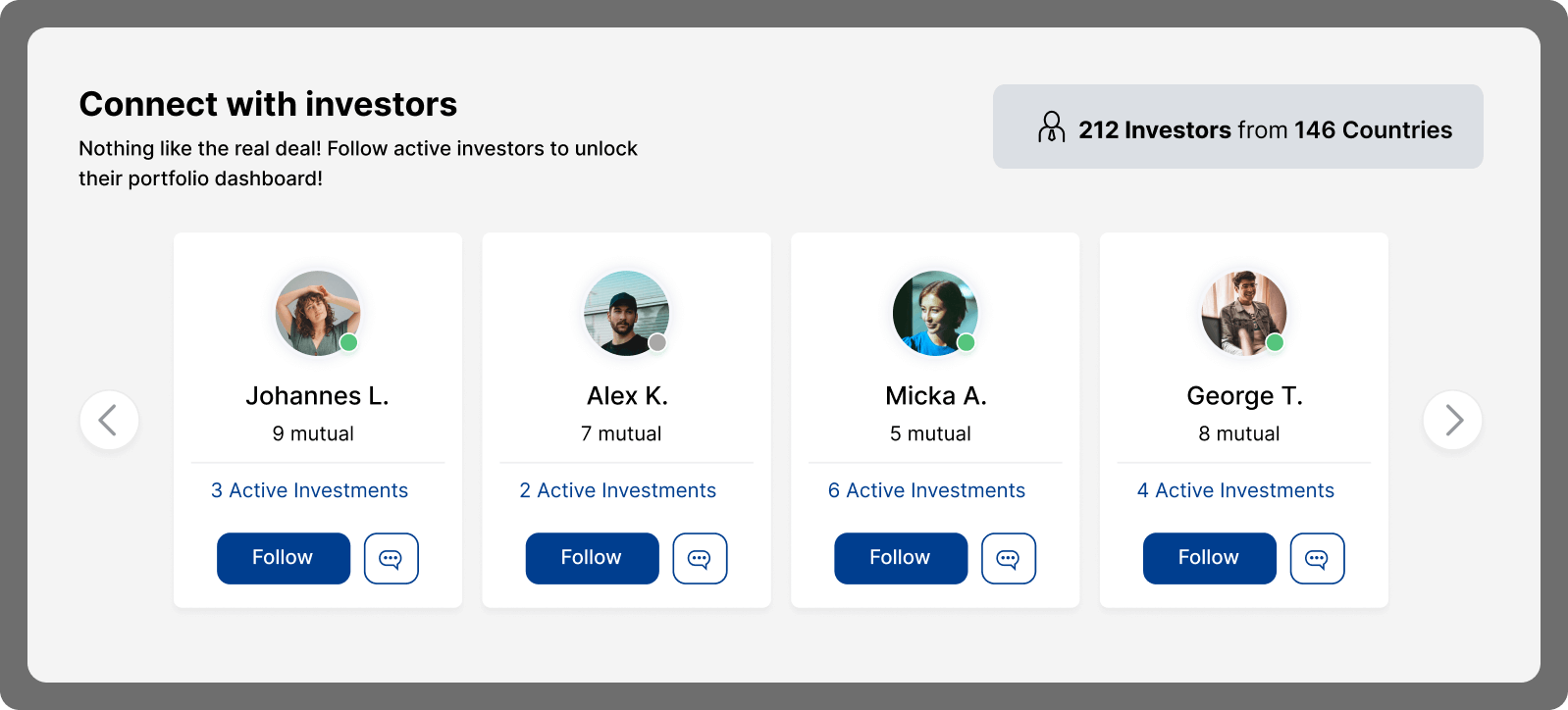View Alex K.'s 2 Active Investments

click(x=618, y=490)
